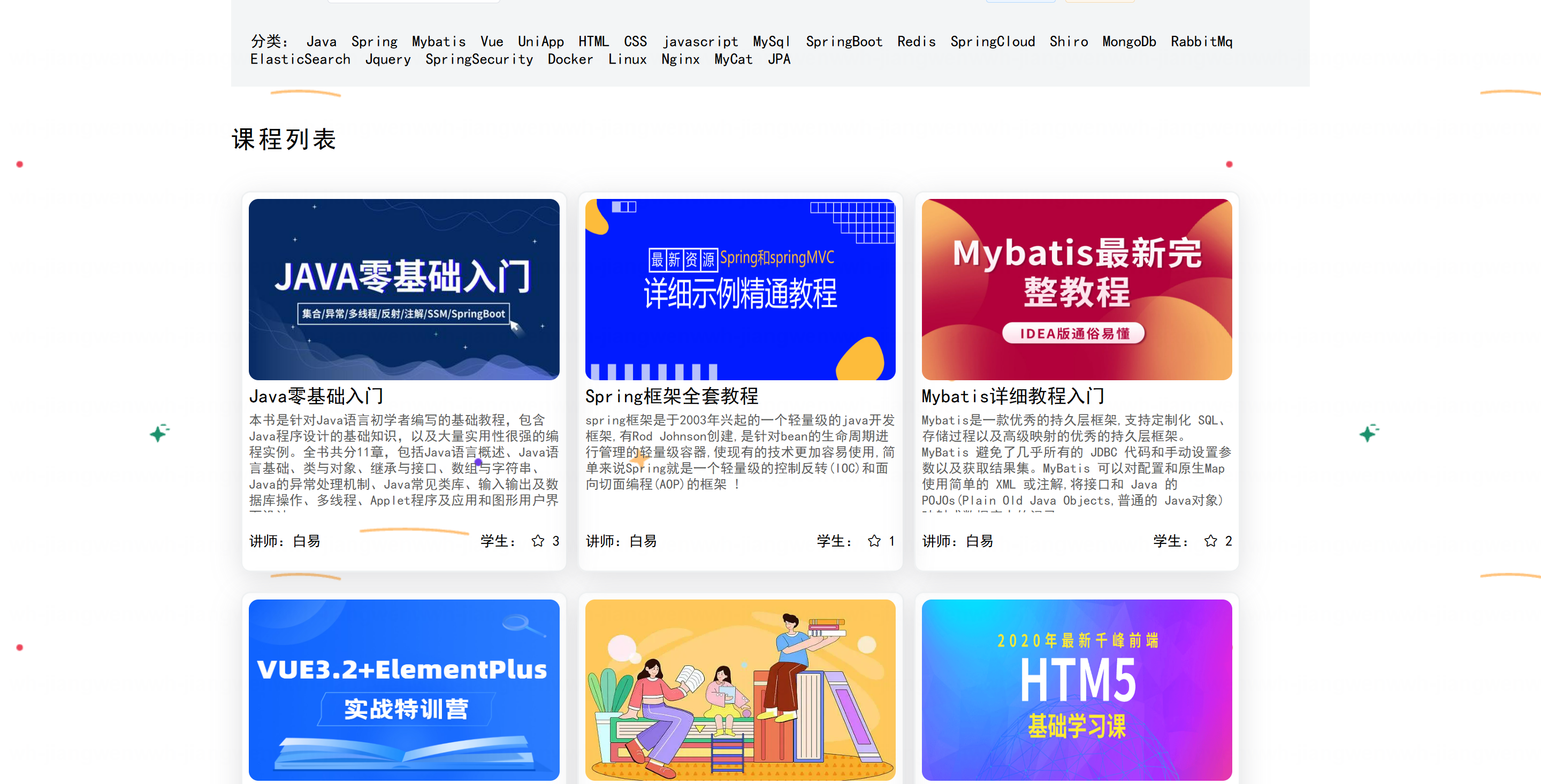Open the JAVA零基础入门 course thumbnail

(x=404, y=289)
